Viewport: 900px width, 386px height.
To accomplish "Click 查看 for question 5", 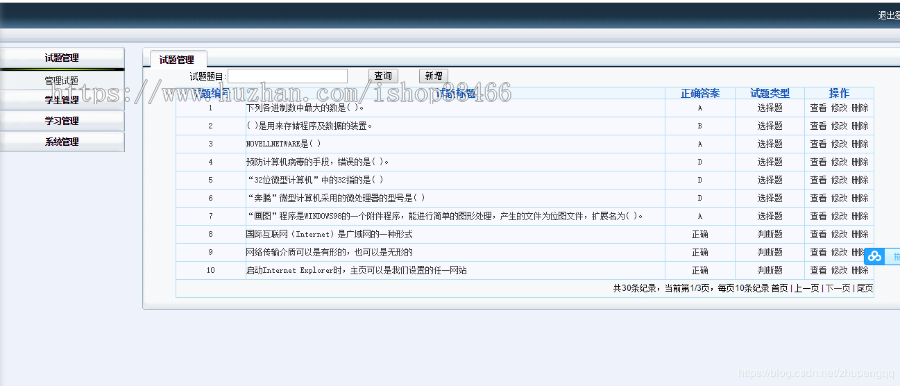I will (x=818, y=180).
